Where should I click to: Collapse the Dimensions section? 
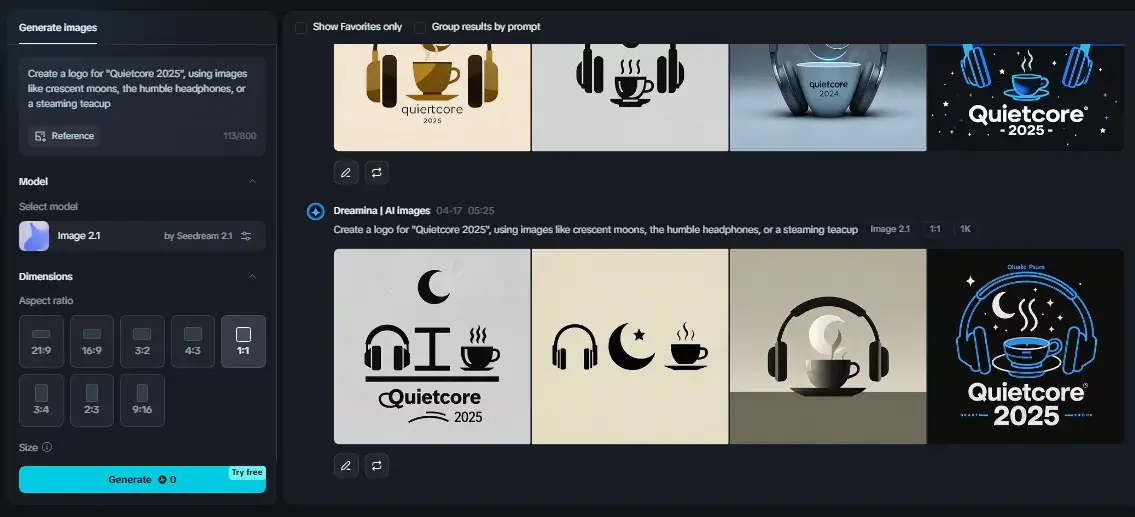[x=252, y=276]
